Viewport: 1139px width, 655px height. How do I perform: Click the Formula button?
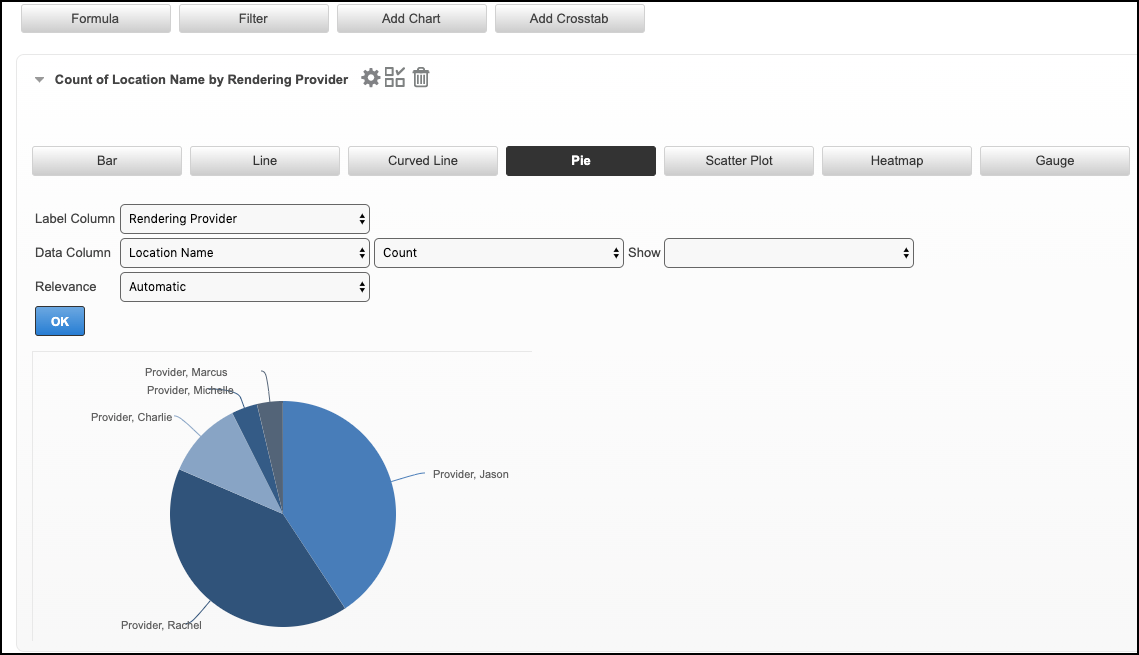pos(95,18)
